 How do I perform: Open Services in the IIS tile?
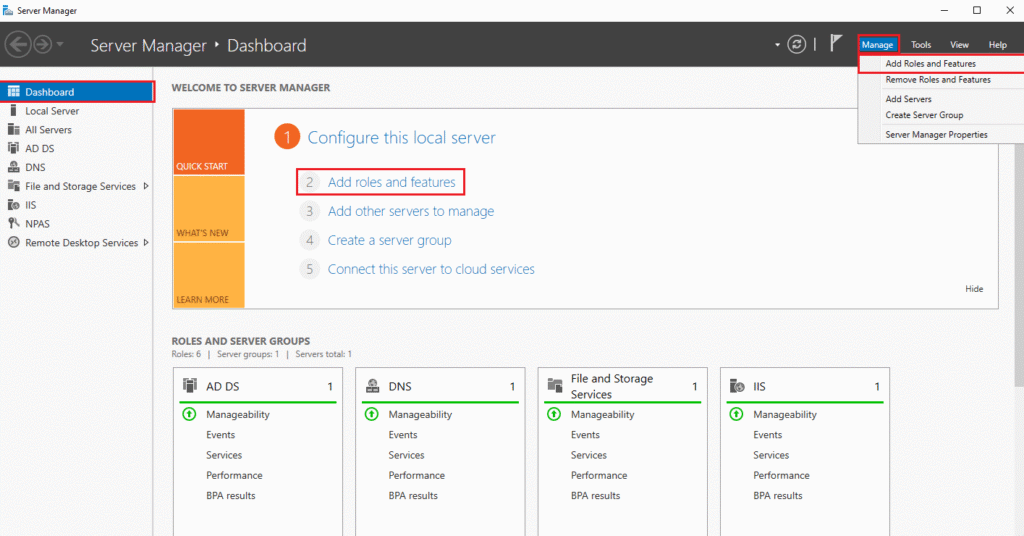tap(771, 455)
